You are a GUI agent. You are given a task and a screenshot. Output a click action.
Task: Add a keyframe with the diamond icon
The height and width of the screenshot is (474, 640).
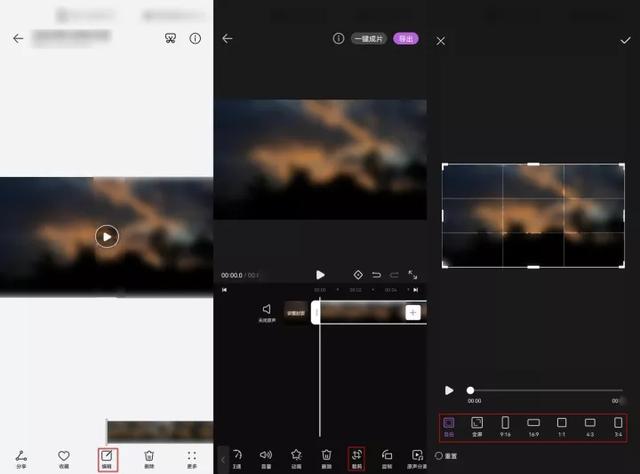(357, 275)
